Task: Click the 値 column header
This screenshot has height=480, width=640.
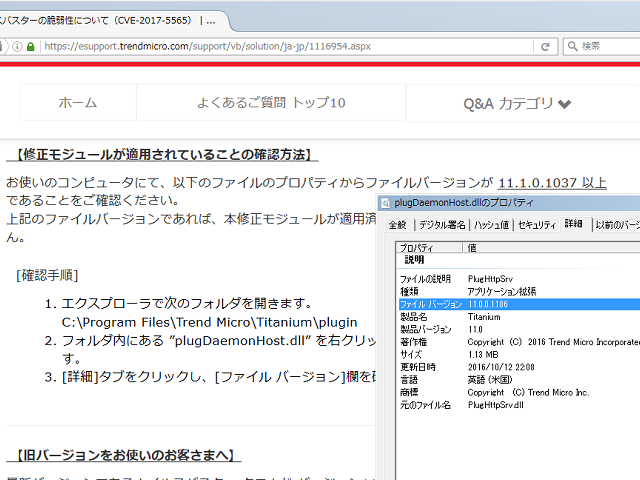Action: 551,247
